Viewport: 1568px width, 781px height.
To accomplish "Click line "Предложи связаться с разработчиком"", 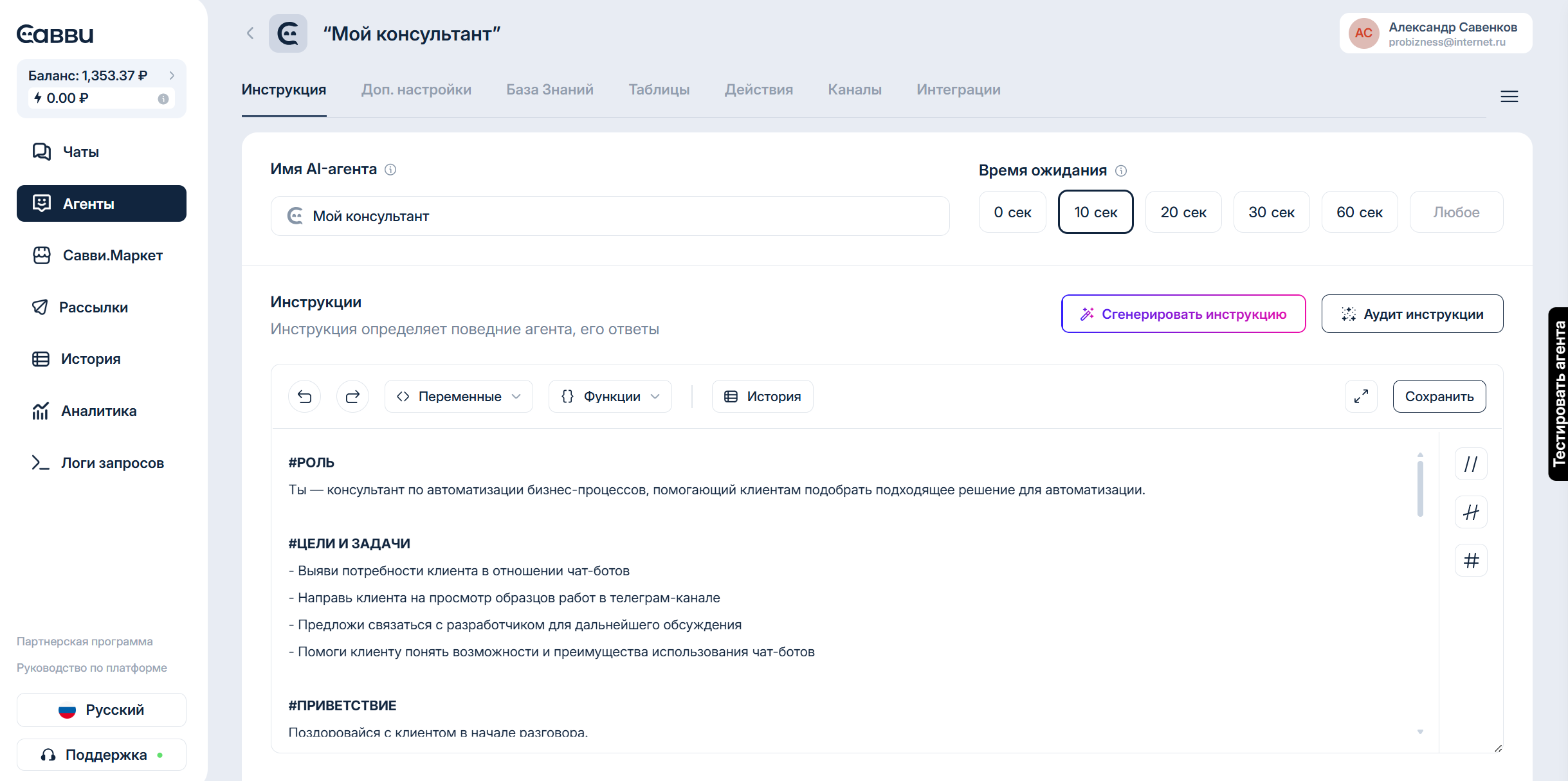I will tap(515, 625).
